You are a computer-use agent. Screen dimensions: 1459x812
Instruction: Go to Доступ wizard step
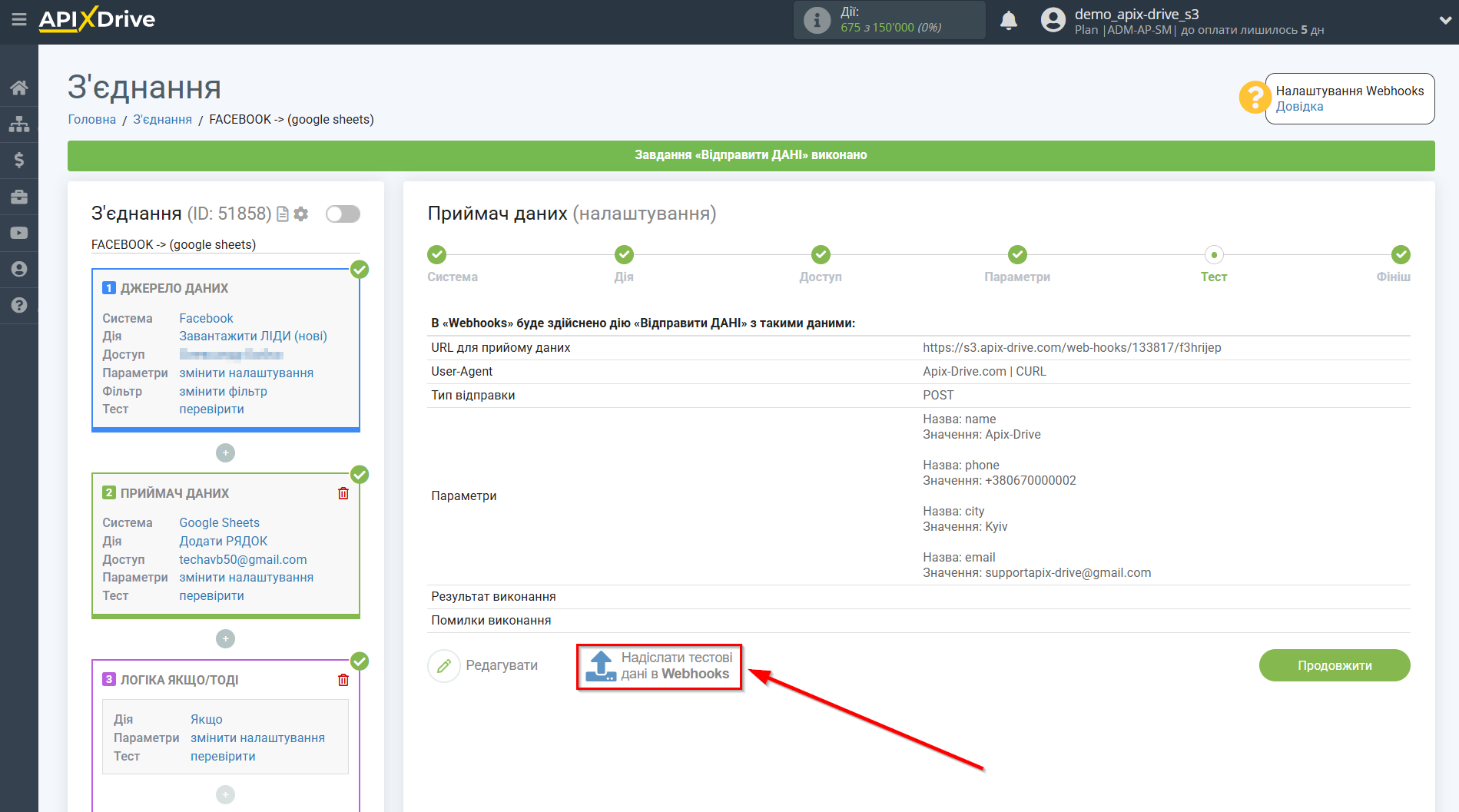[x=821, y=254]
